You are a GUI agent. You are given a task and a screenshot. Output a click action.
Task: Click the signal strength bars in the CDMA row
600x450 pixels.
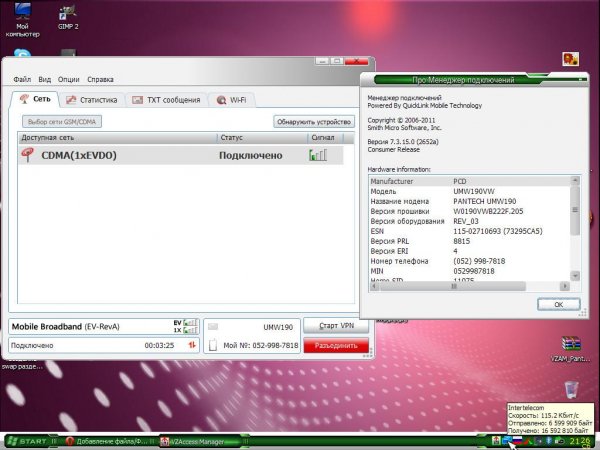click(318, 155)
